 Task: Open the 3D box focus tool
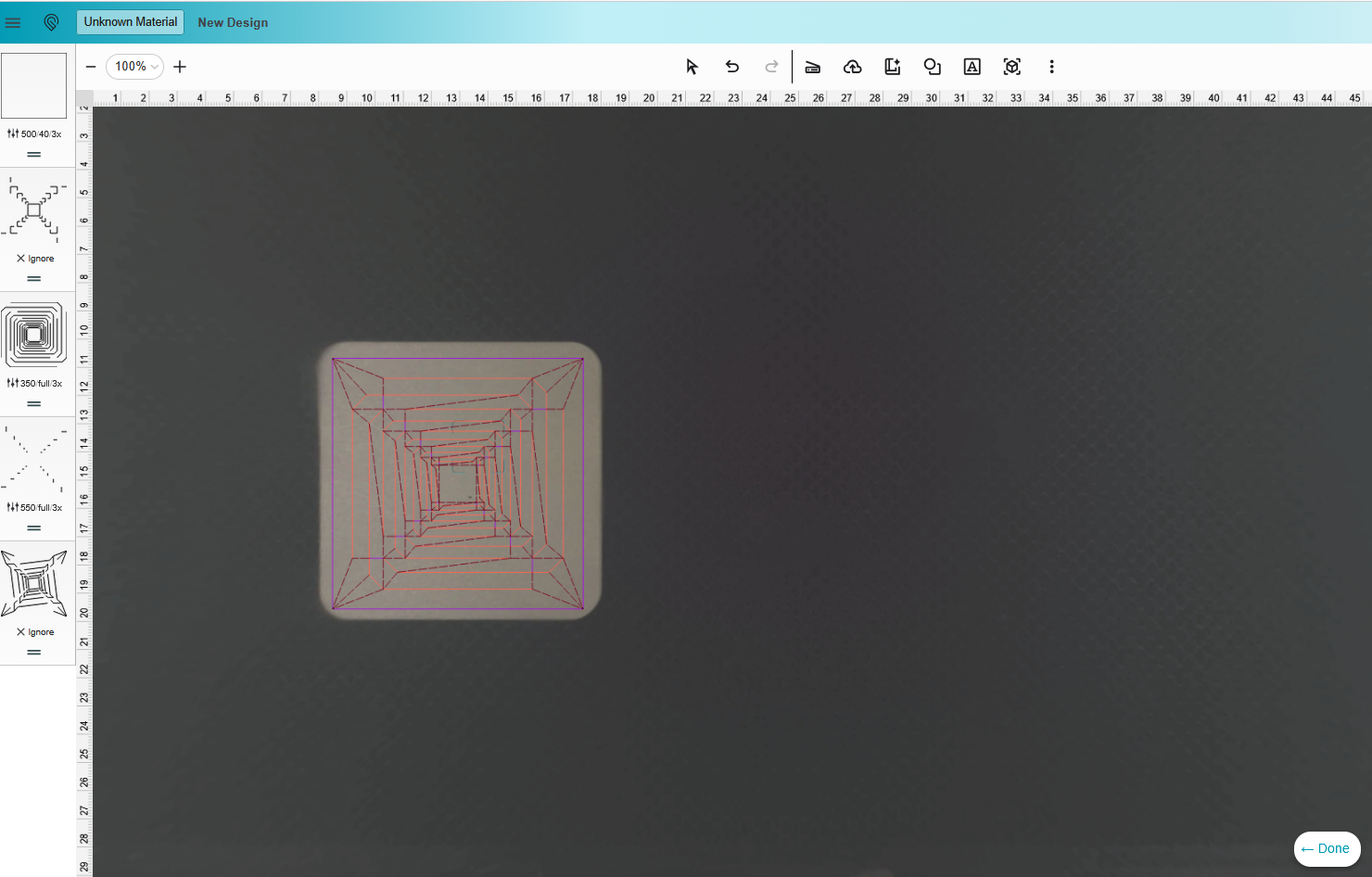1012,67
